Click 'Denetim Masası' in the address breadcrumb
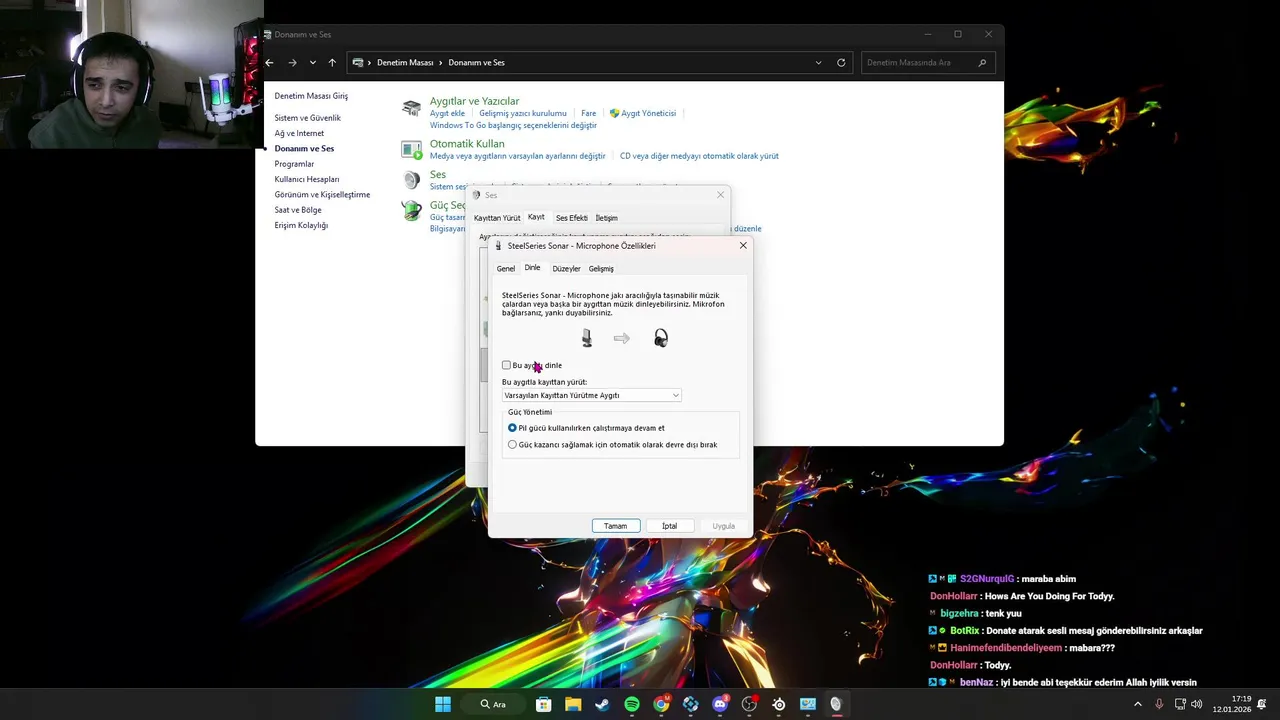 405,63
